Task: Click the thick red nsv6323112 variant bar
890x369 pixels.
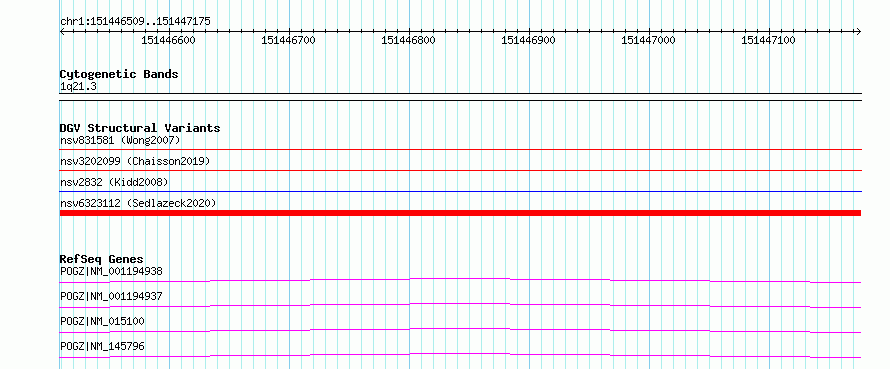Action: click(x=460, y=213)
